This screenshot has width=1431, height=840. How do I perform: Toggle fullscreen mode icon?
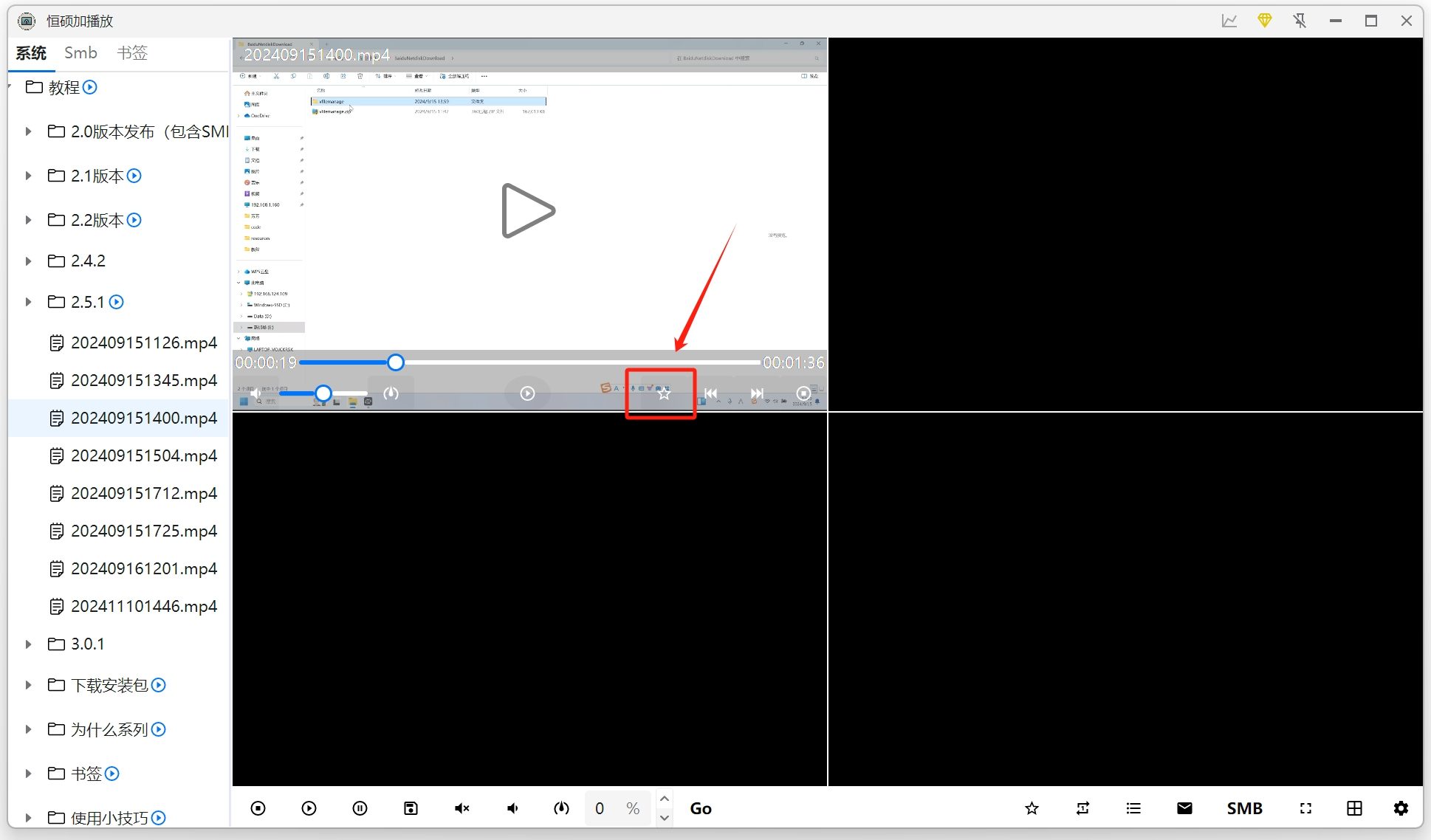1305,808
